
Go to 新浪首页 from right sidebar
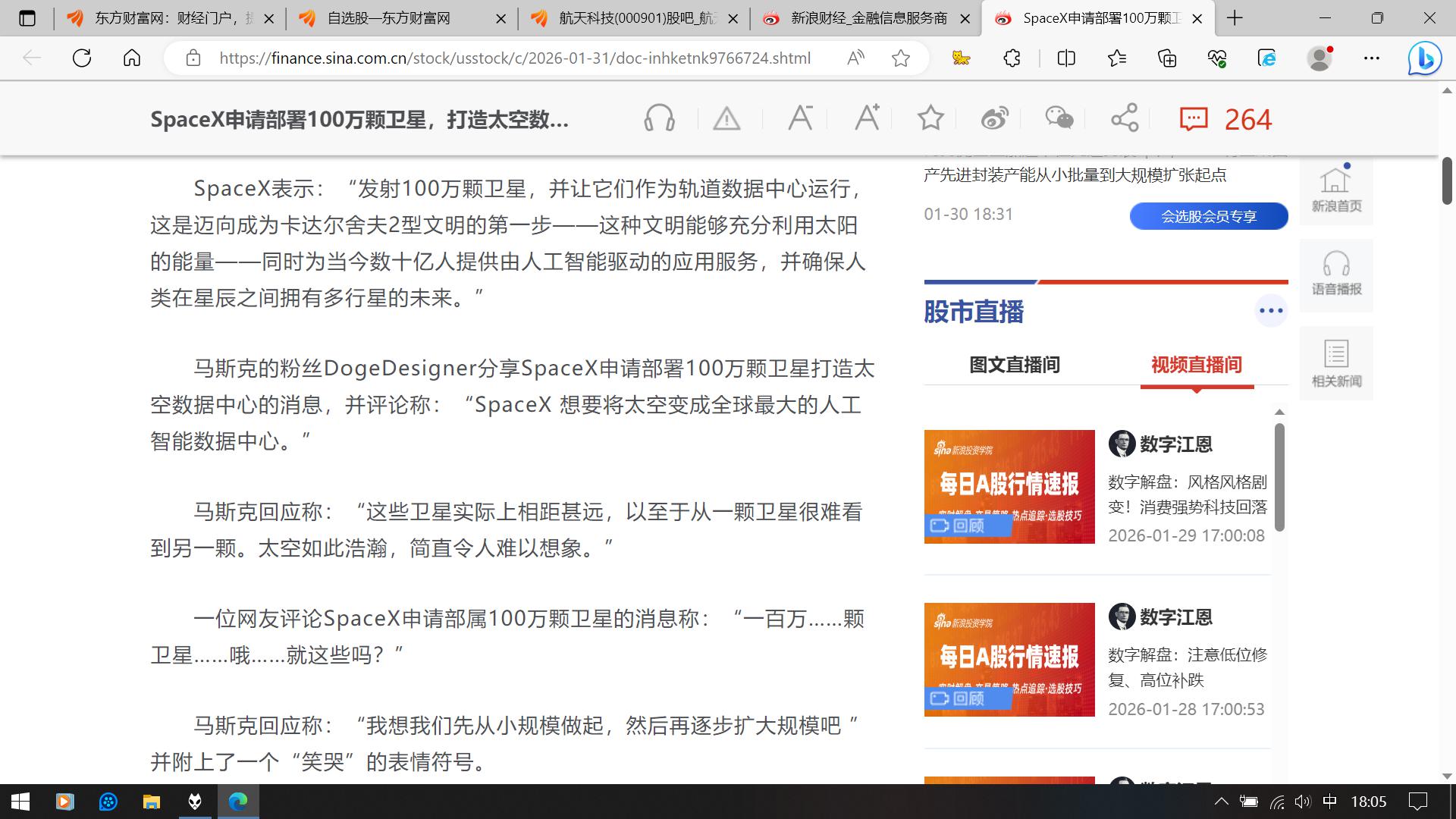[x=1336, y=190]
